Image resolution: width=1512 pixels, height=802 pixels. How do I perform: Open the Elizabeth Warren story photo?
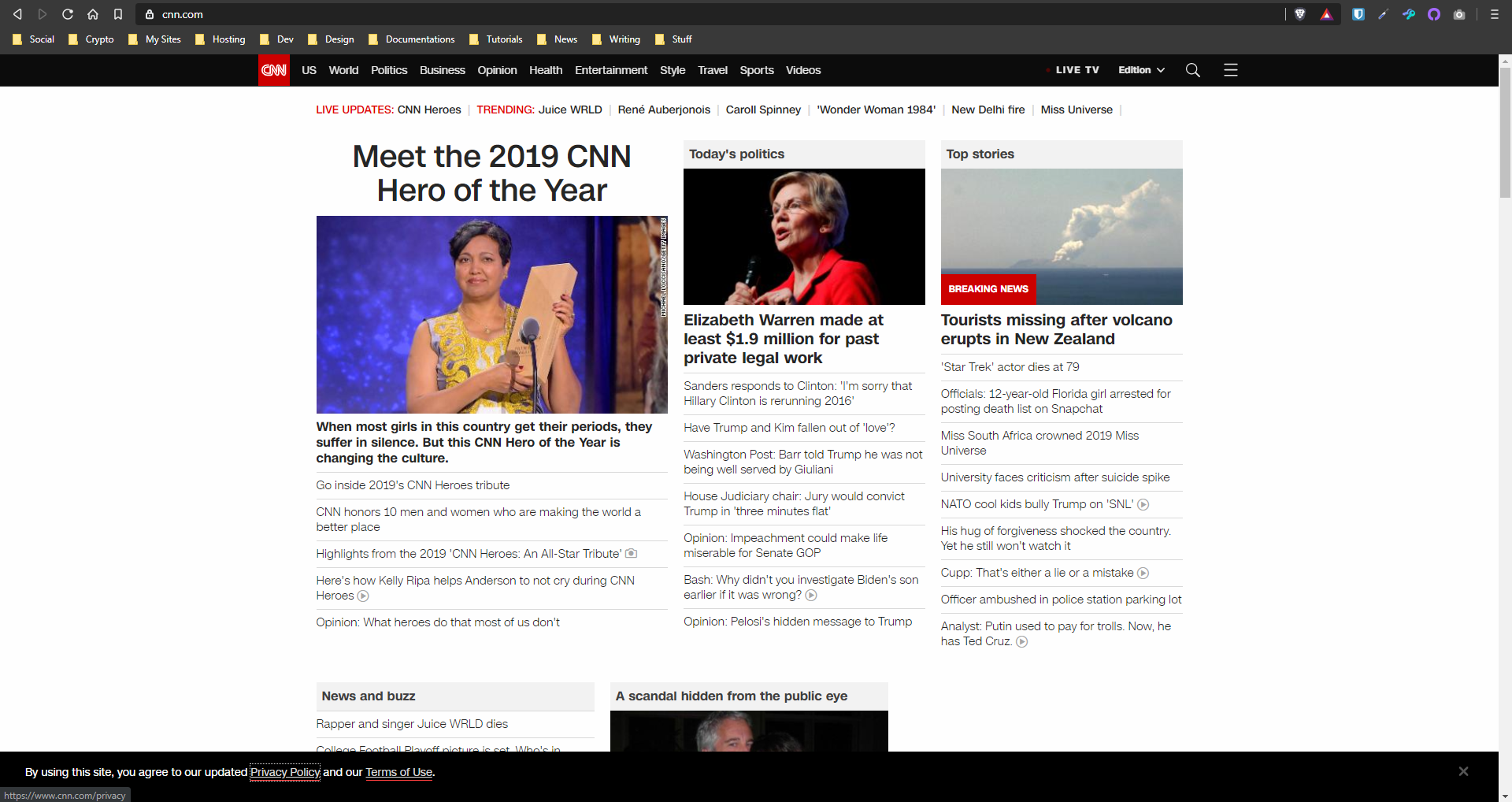click(x=804, y=236)
